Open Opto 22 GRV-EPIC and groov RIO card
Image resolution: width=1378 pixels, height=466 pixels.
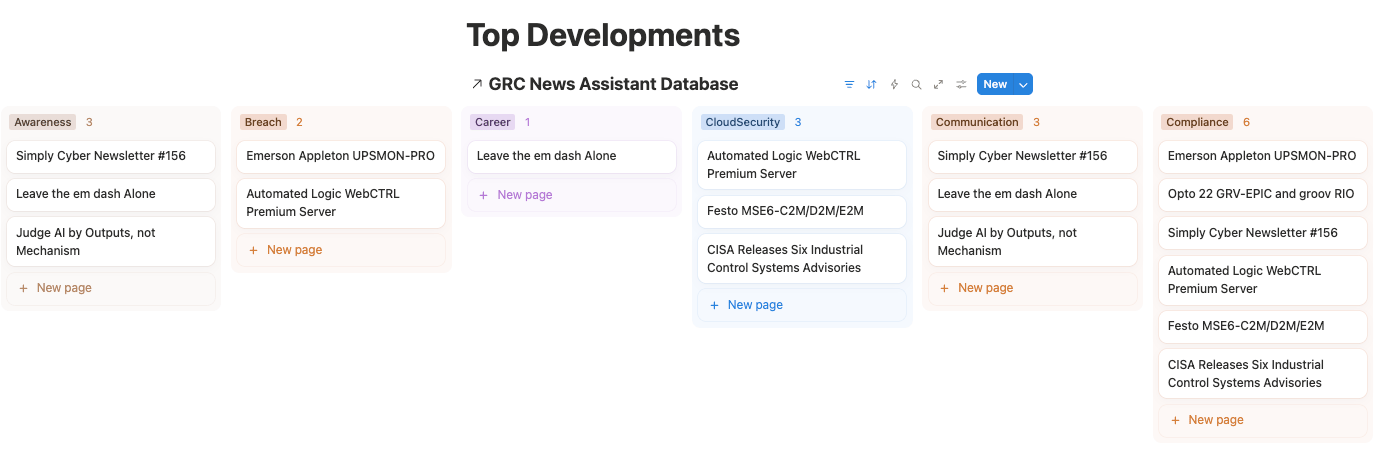coord(1263,194)
